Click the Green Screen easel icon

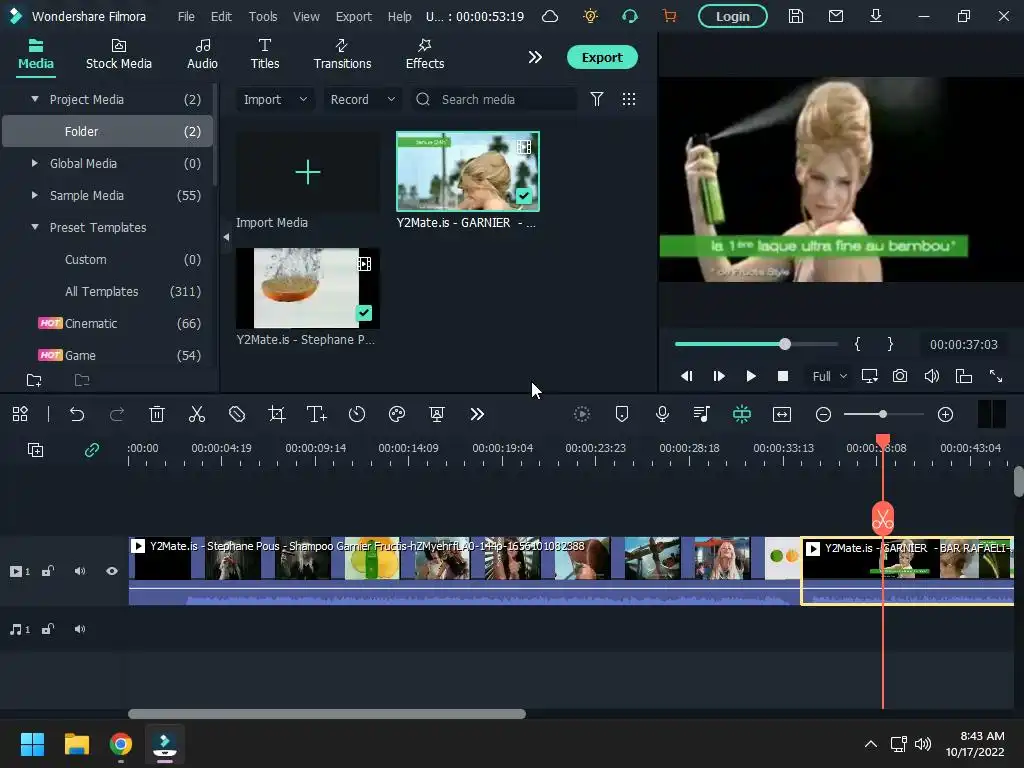pyautogui.click(x=437, y=414)
